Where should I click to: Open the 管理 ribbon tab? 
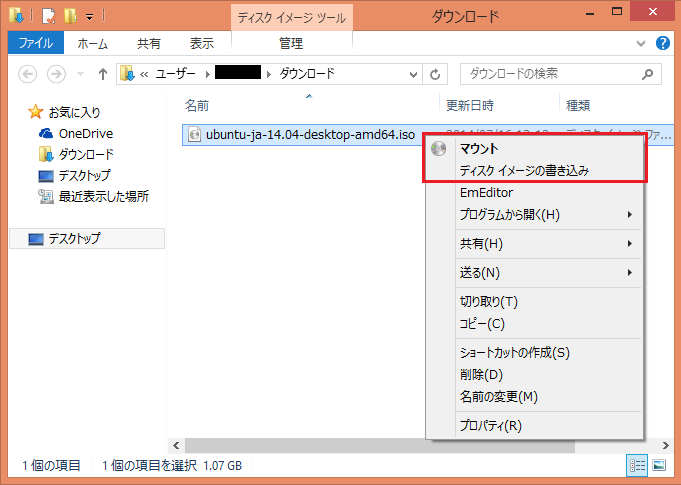pos(291,43)
